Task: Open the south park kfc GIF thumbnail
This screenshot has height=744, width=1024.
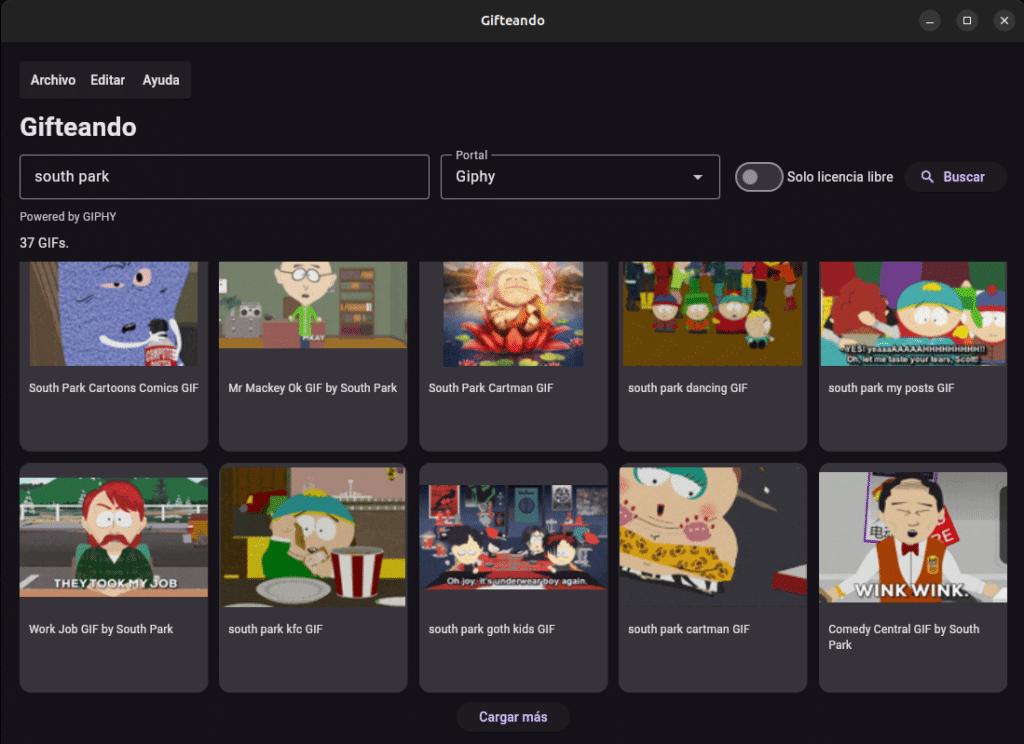Action: tap(313, 537)
